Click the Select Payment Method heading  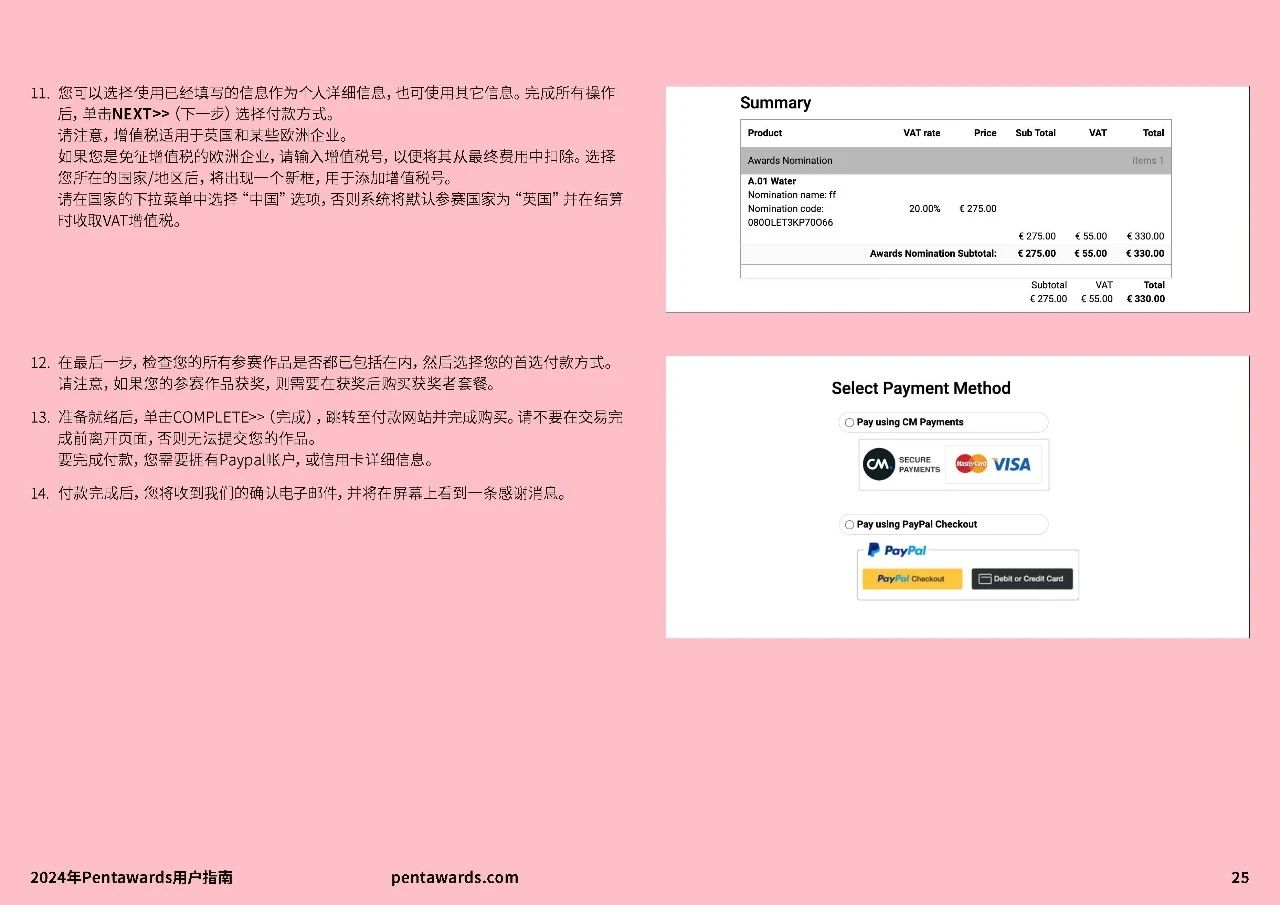click(921, 389)
